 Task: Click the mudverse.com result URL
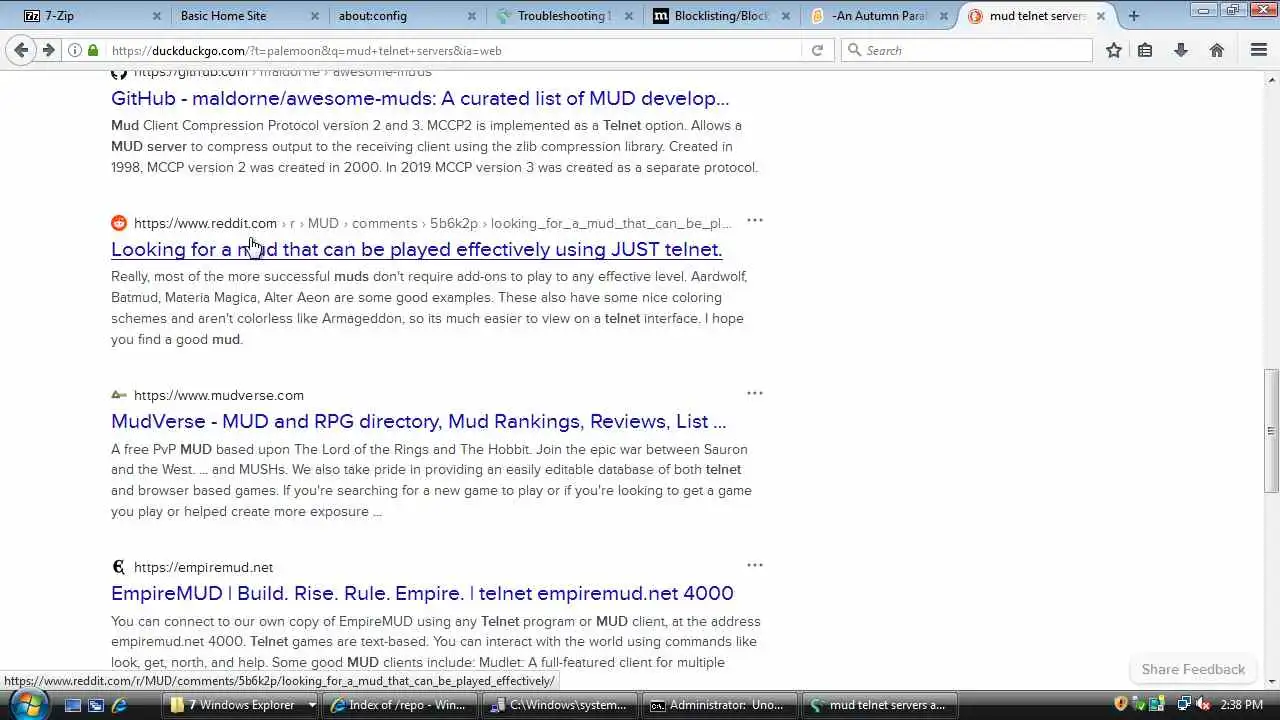point(219,395)
